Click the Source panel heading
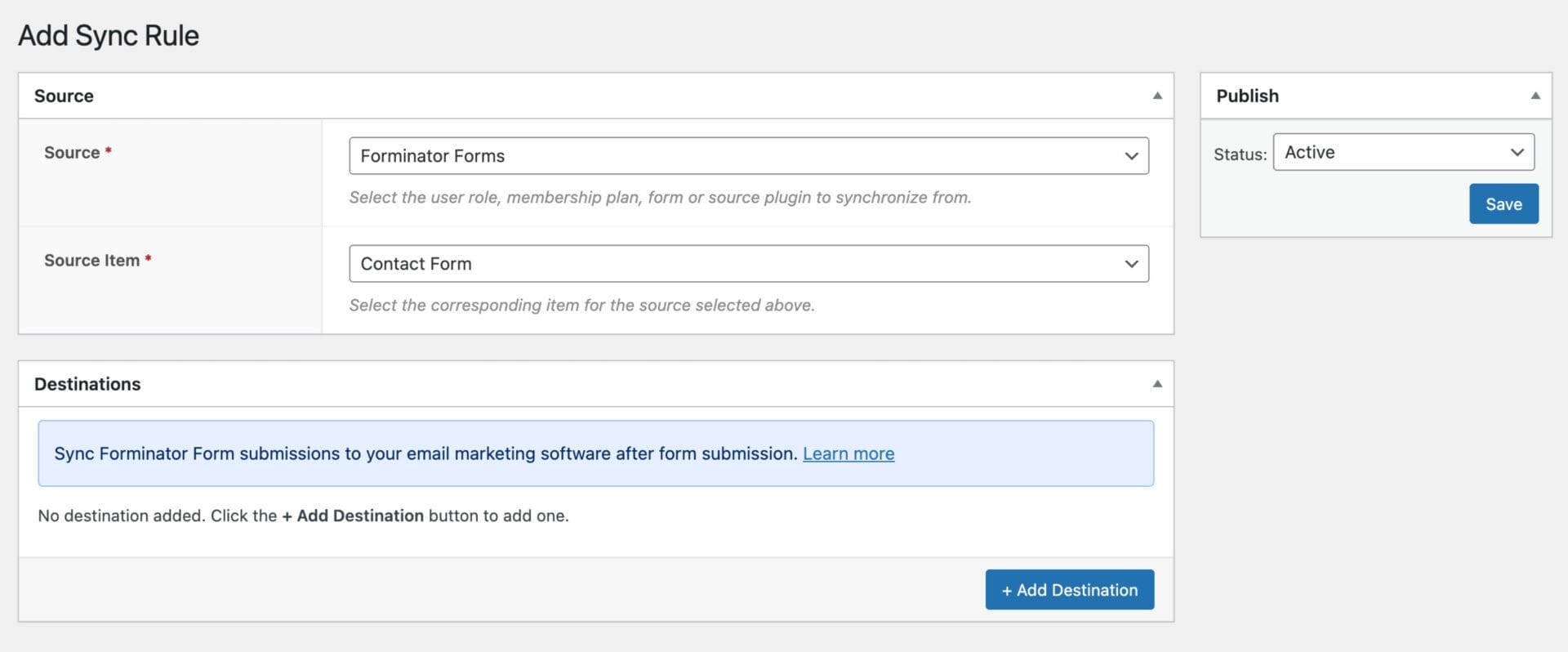1568x652 pixels. pyautogui.click(x=64, y=96)
